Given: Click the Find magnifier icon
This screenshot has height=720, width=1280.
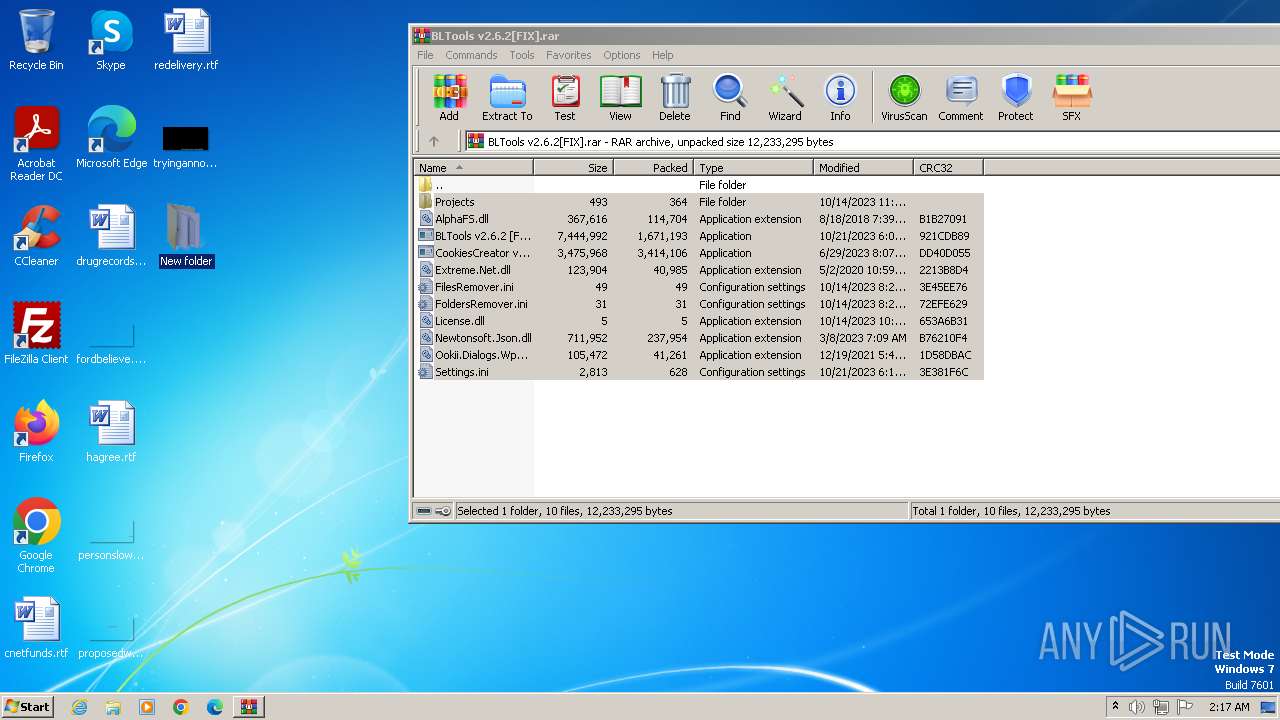Looking at the screenshot, I should (730, 98).
